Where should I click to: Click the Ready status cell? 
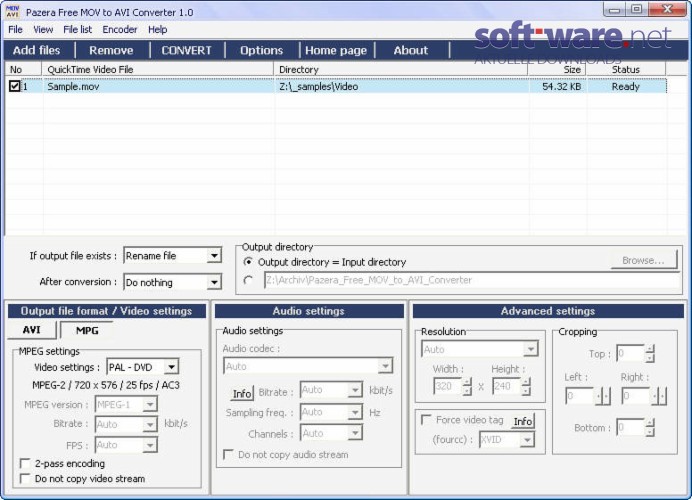tap(625, 86)
